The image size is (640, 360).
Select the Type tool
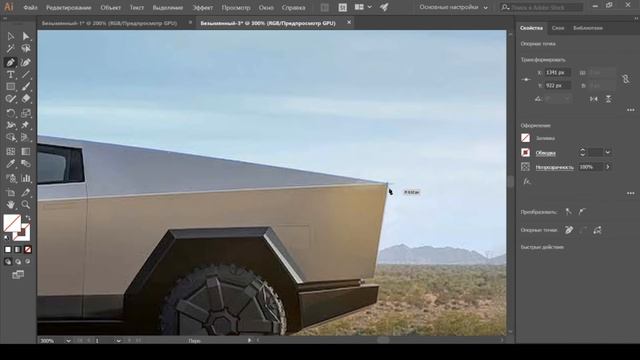(x=11, y=74)
